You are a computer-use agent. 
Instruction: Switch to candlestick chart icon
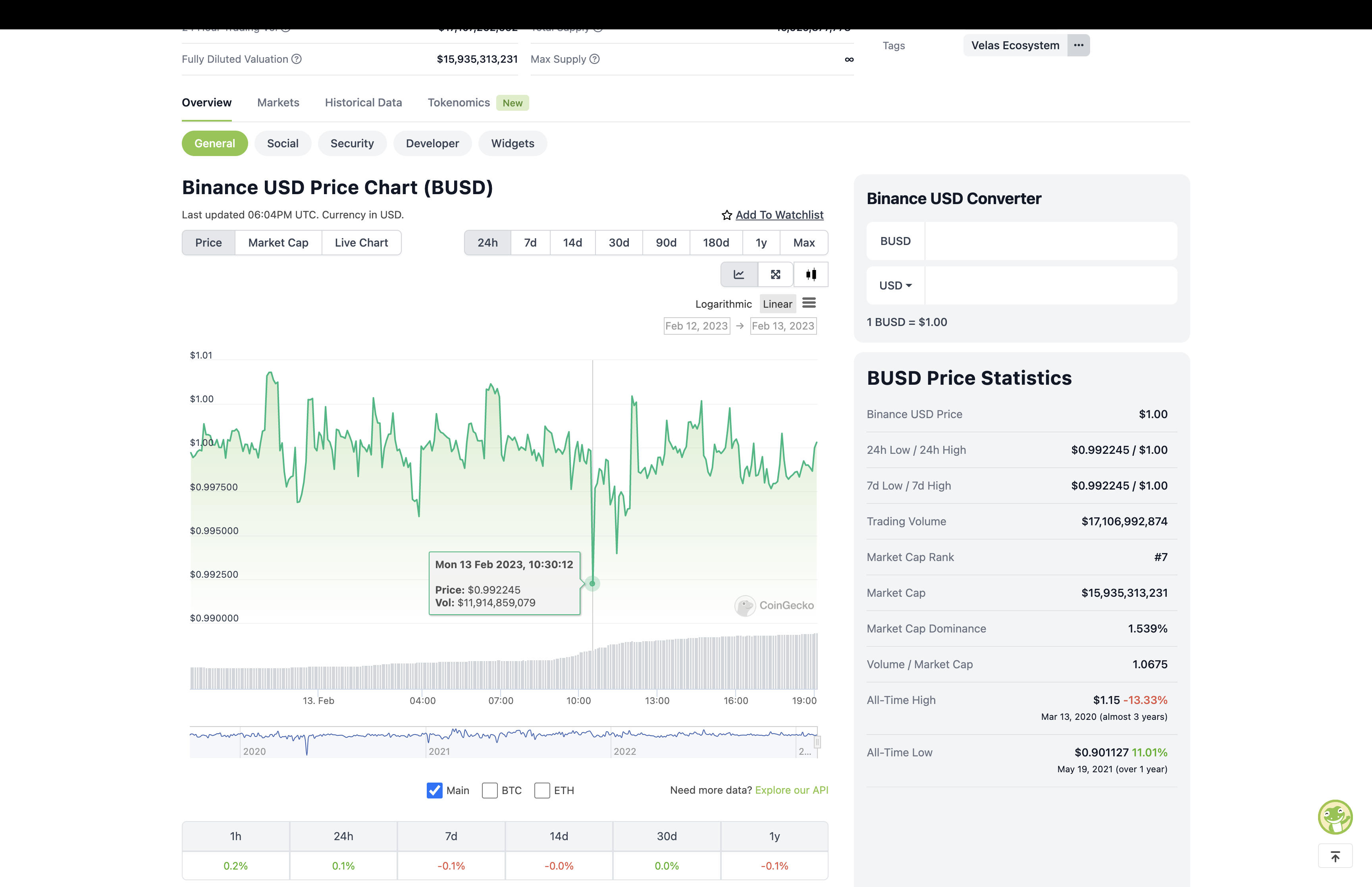[x=811, y=274]
